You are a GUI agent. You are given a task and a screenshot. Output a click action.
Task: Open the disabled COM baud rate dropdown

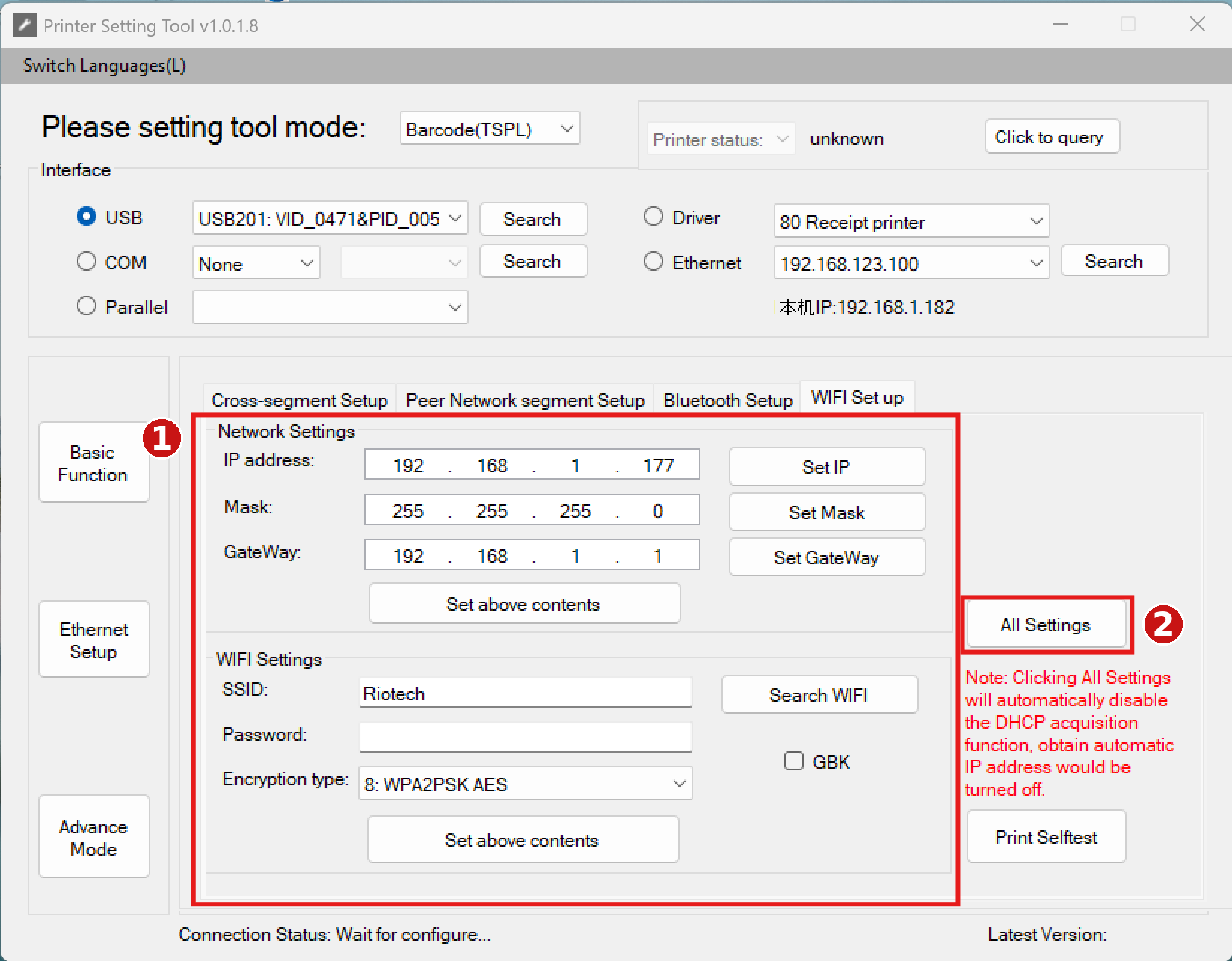click(x=404, y=263)
